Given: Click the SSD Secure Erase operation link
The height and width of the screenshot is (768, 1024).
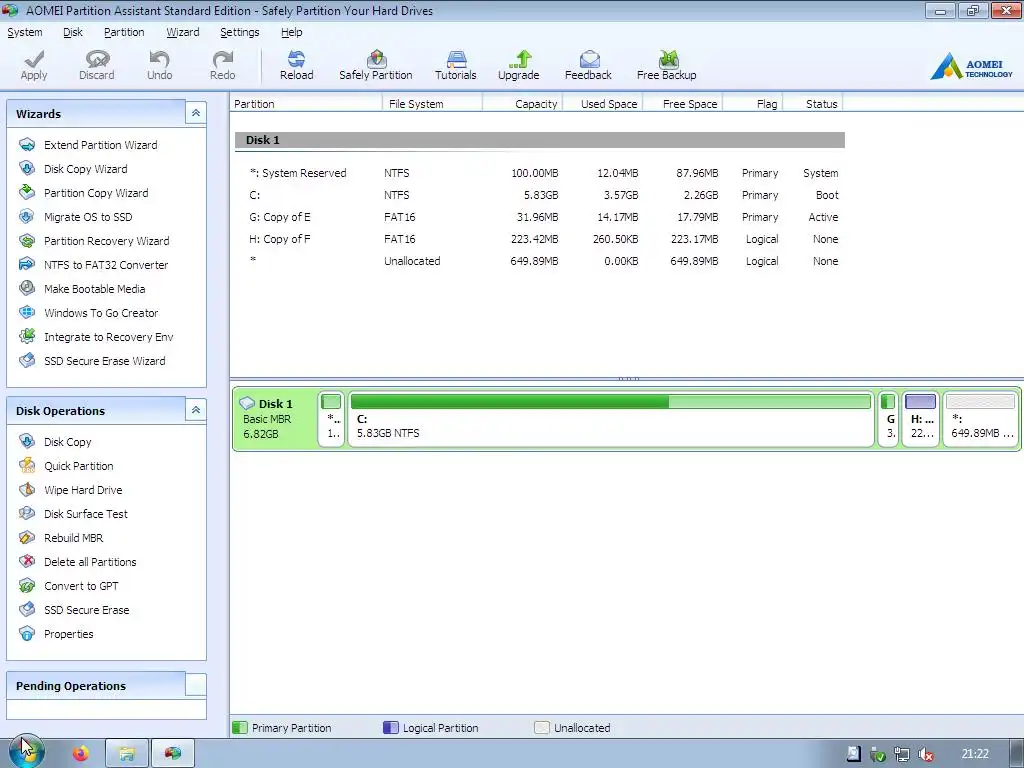Looking at the screenshot, I should click(87, 610).
